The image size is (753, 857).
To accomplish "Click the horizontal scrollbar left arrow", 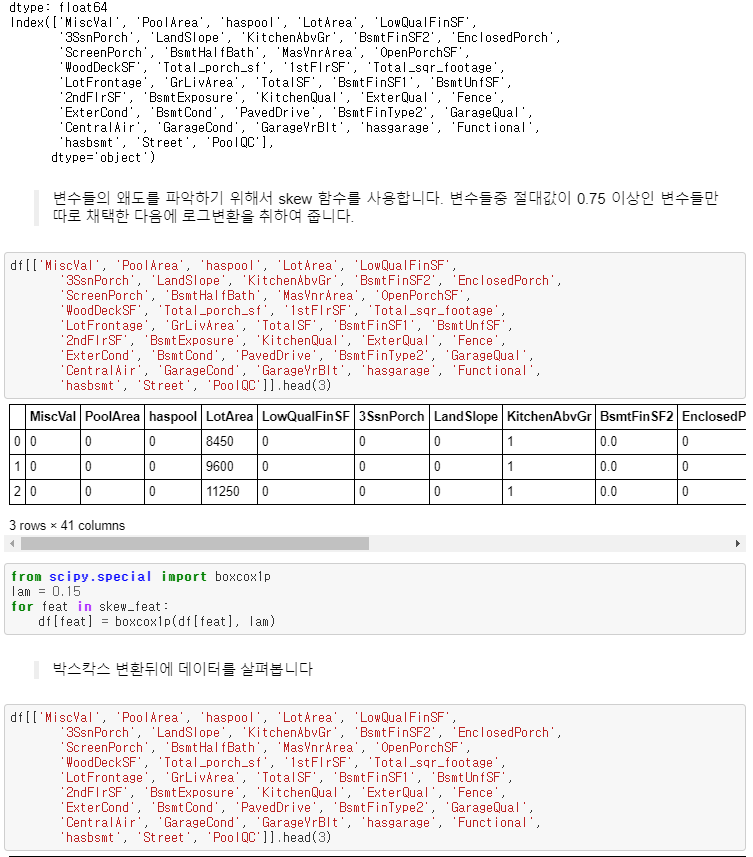I will (12, 543).
